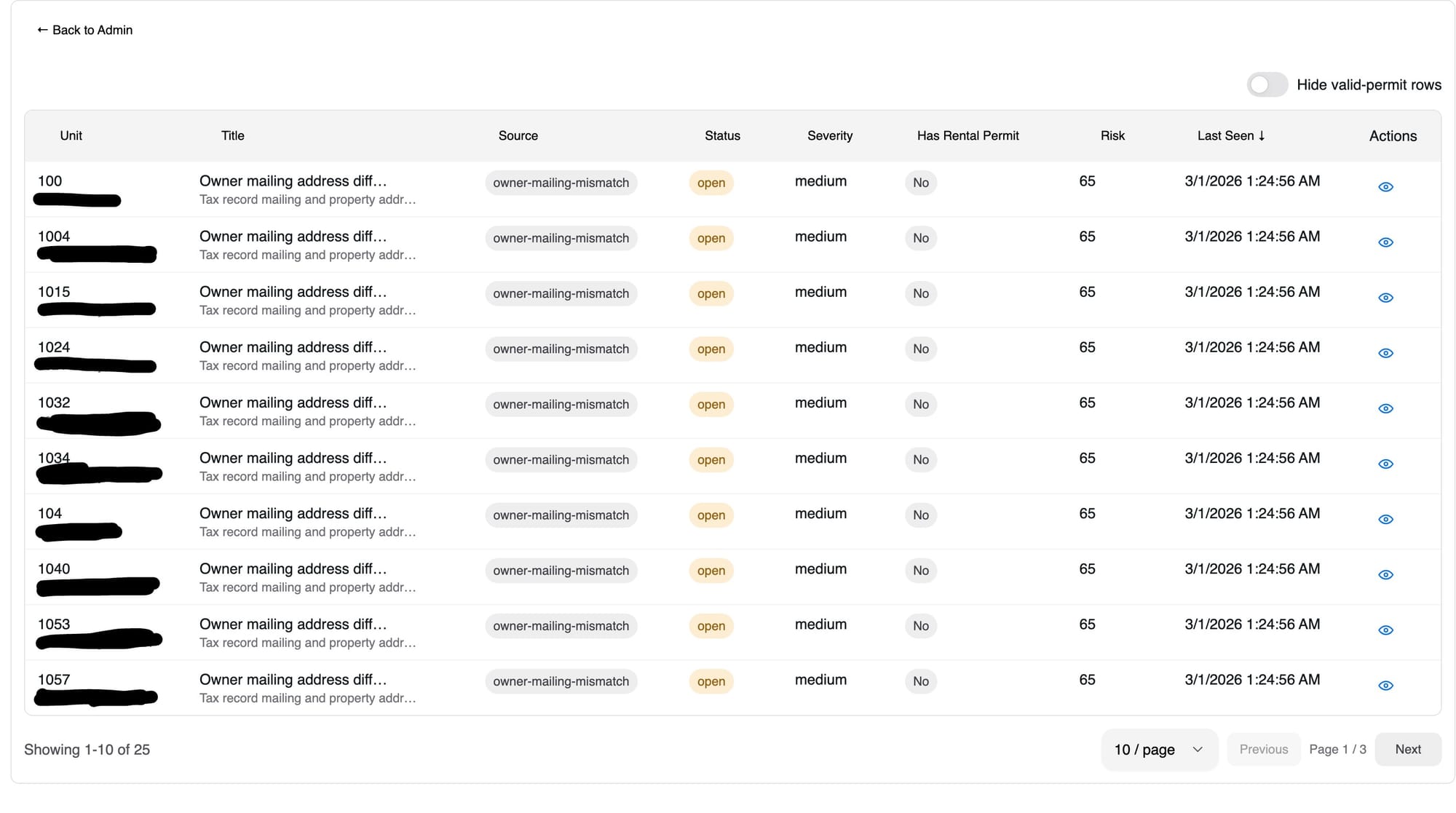View unit 1057 details eye icon
1456x813 pixels.
[x=1385, y=686]
